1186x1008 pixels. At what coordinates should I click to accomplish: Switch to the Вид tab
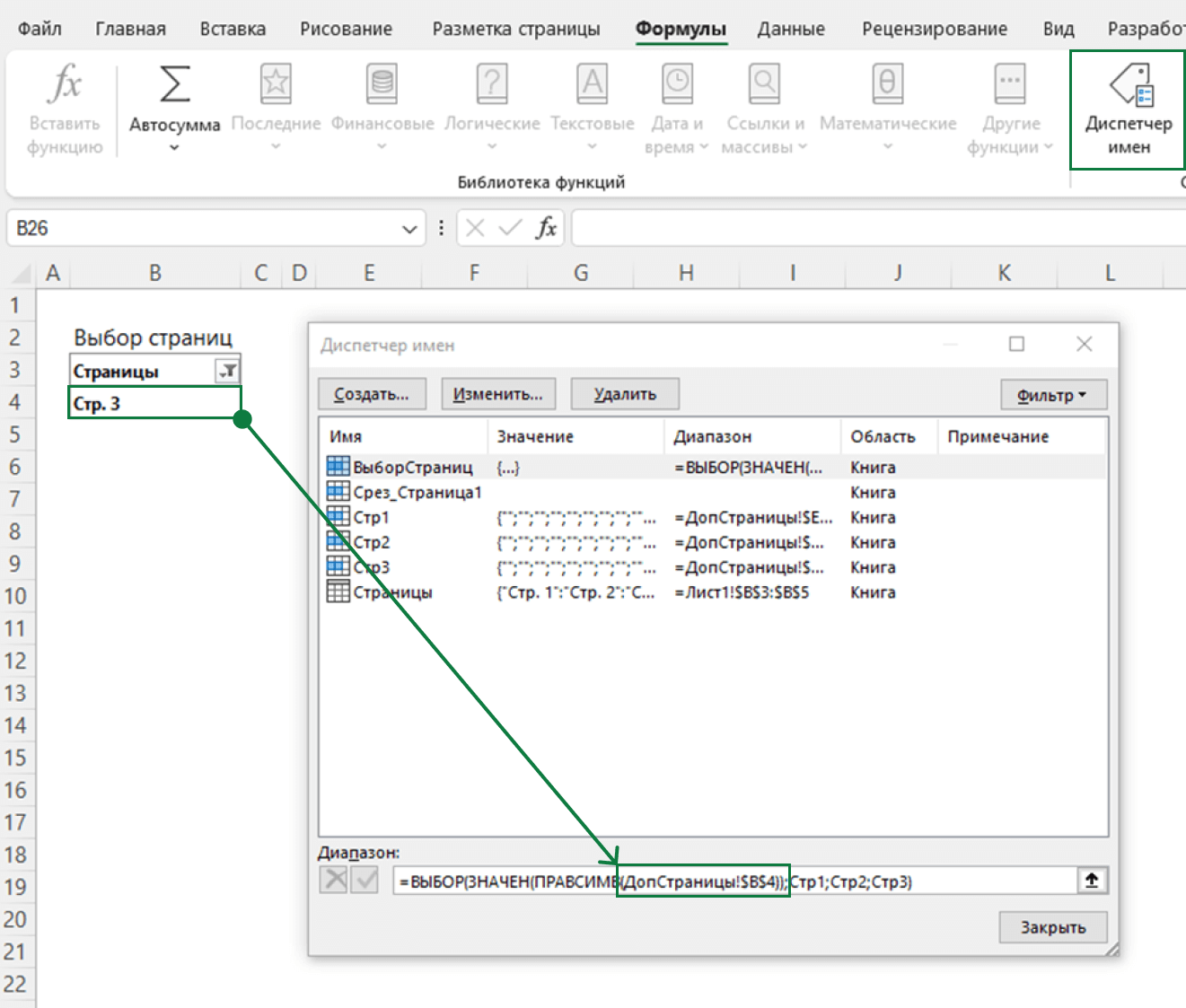coord(1059,29)
